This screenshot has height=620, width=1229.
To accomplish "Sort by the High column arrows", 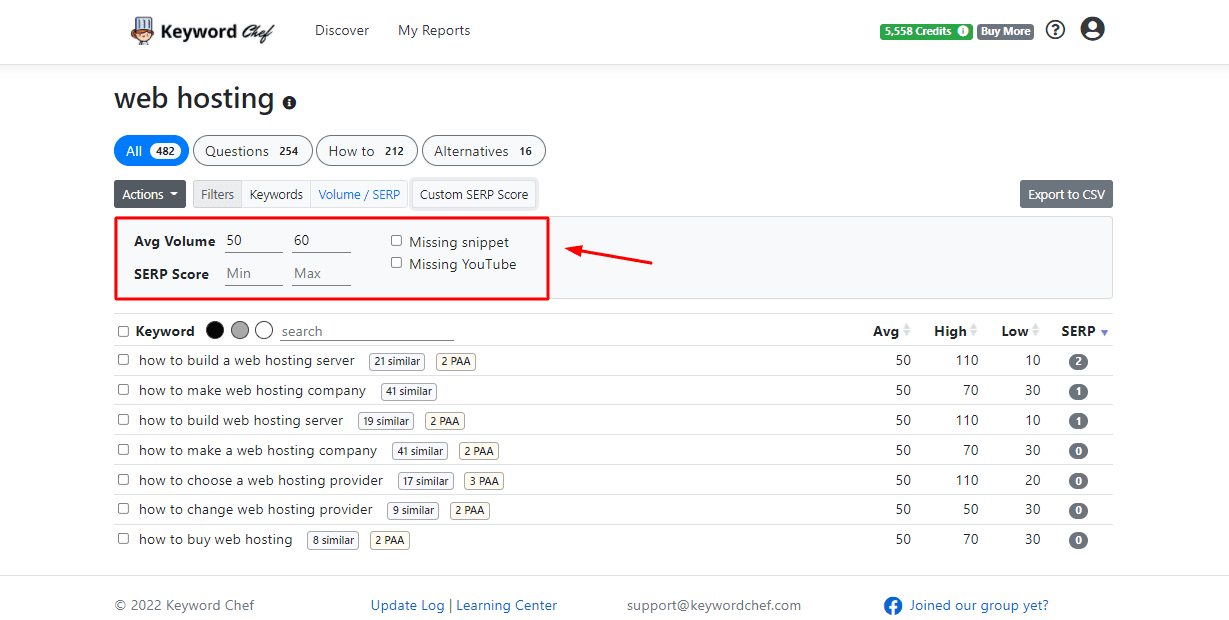I will point(975,331).
